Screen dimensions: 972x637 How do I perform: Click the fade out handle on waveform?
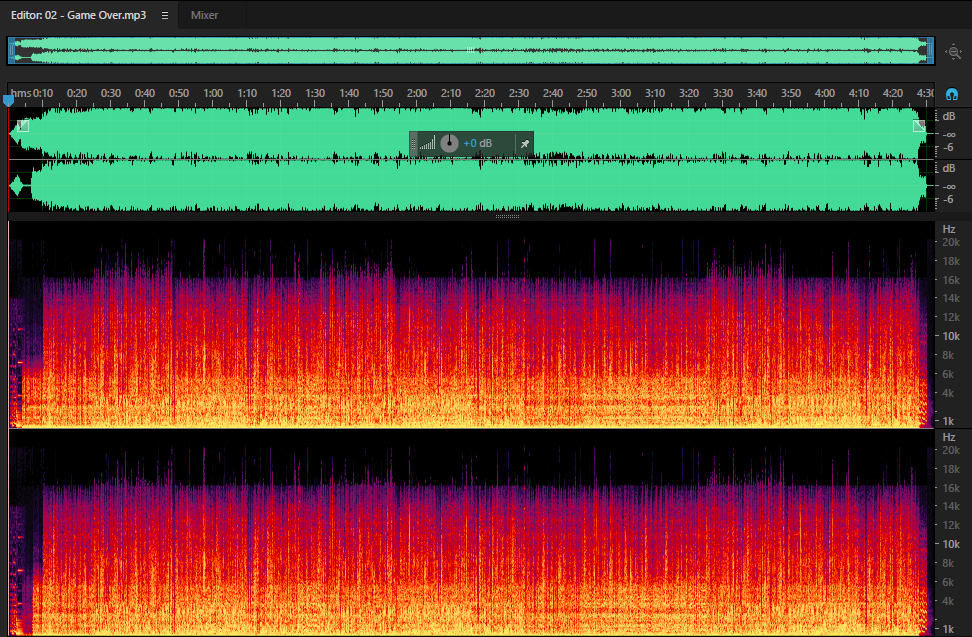pos(919,126)
